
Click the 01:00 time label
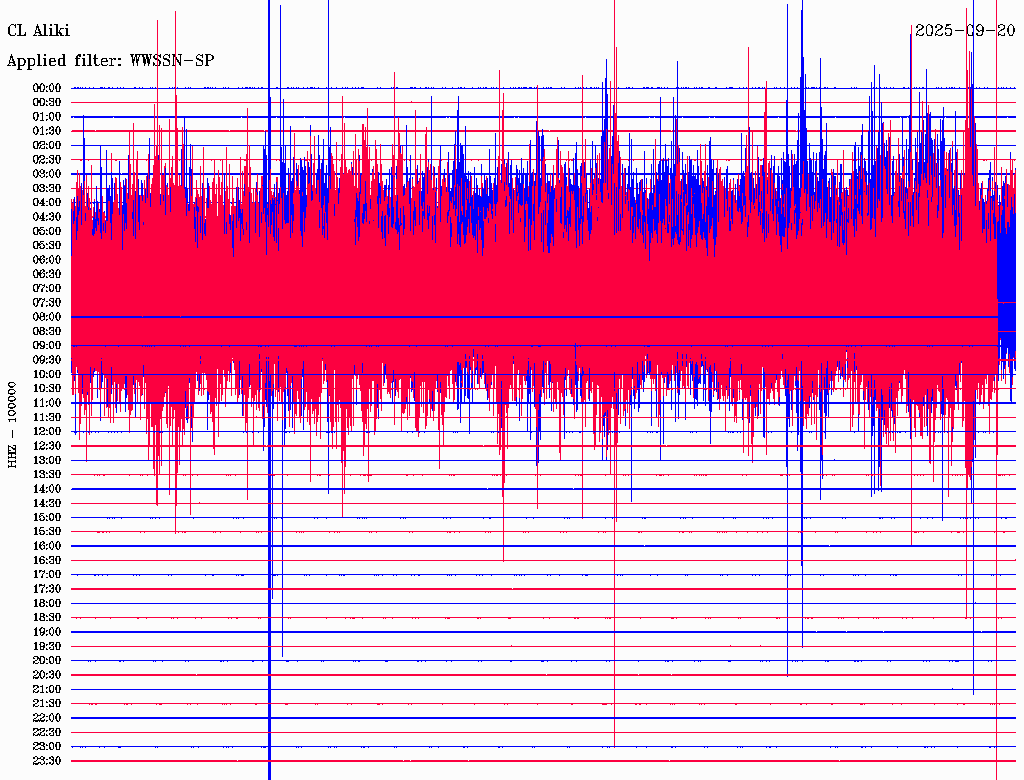(x=47, y=117)
